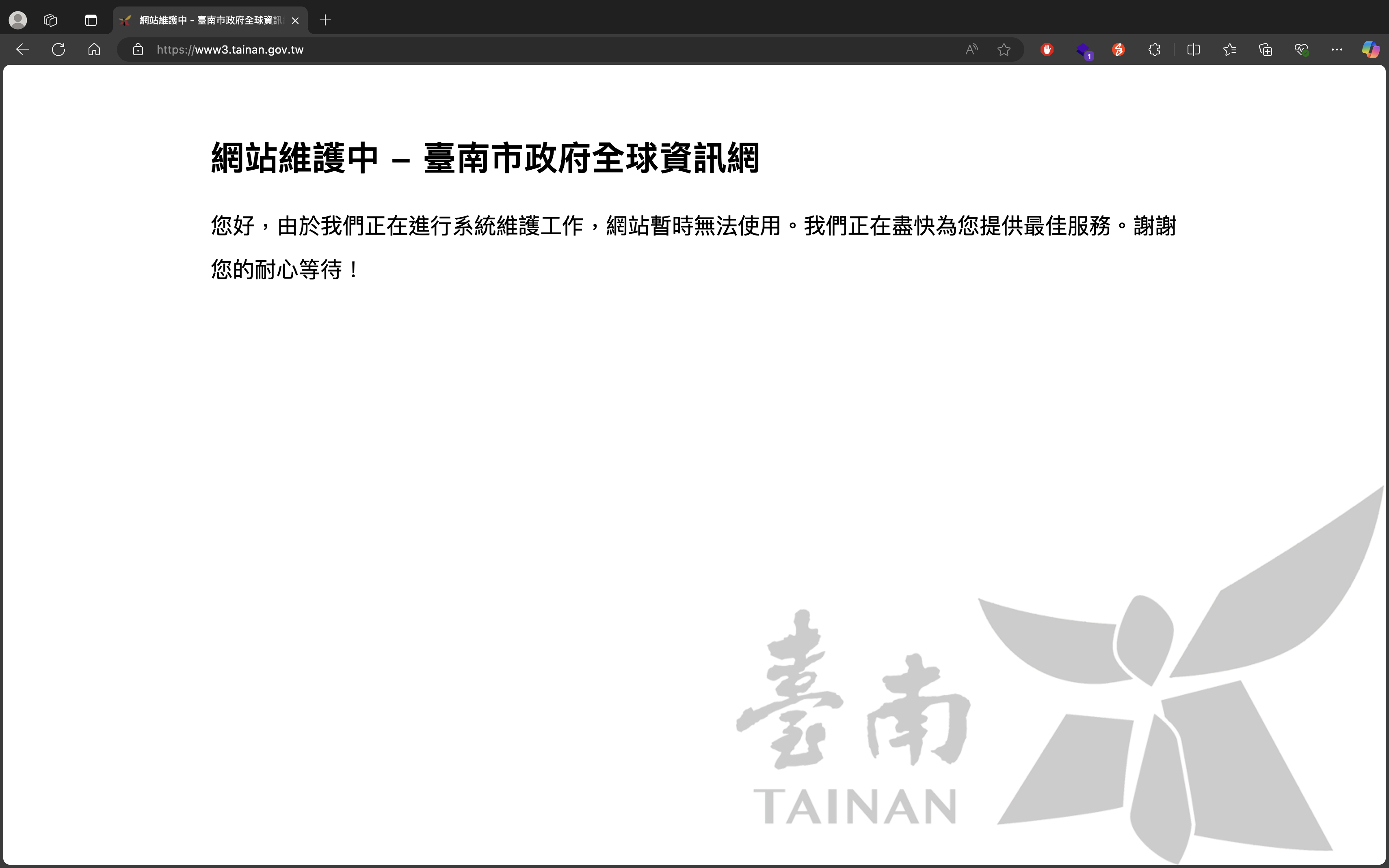Open Browser essentials heart icon

(x=1301, y=50)
